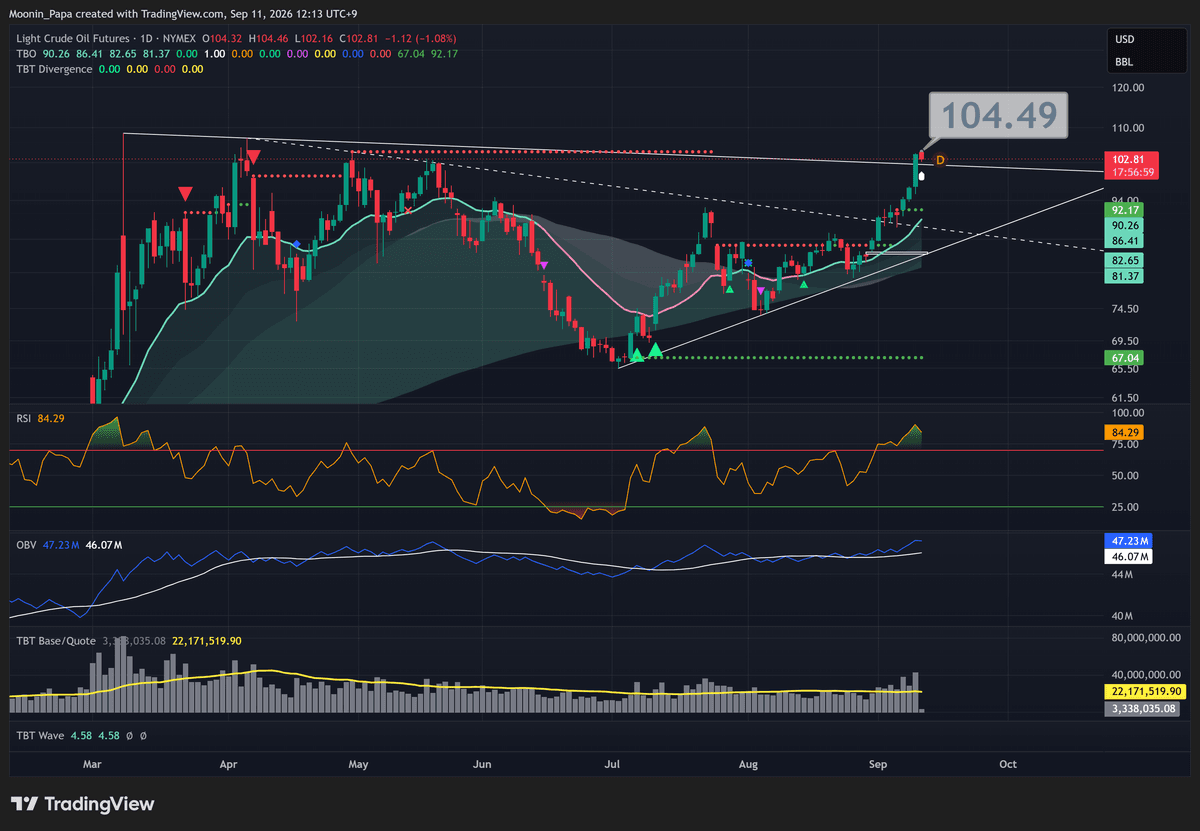Image resolution: width=1200 pixels, height=831 pixels.
Task: Click the small green up-triangle in mid-August
Action: (804, 285)
